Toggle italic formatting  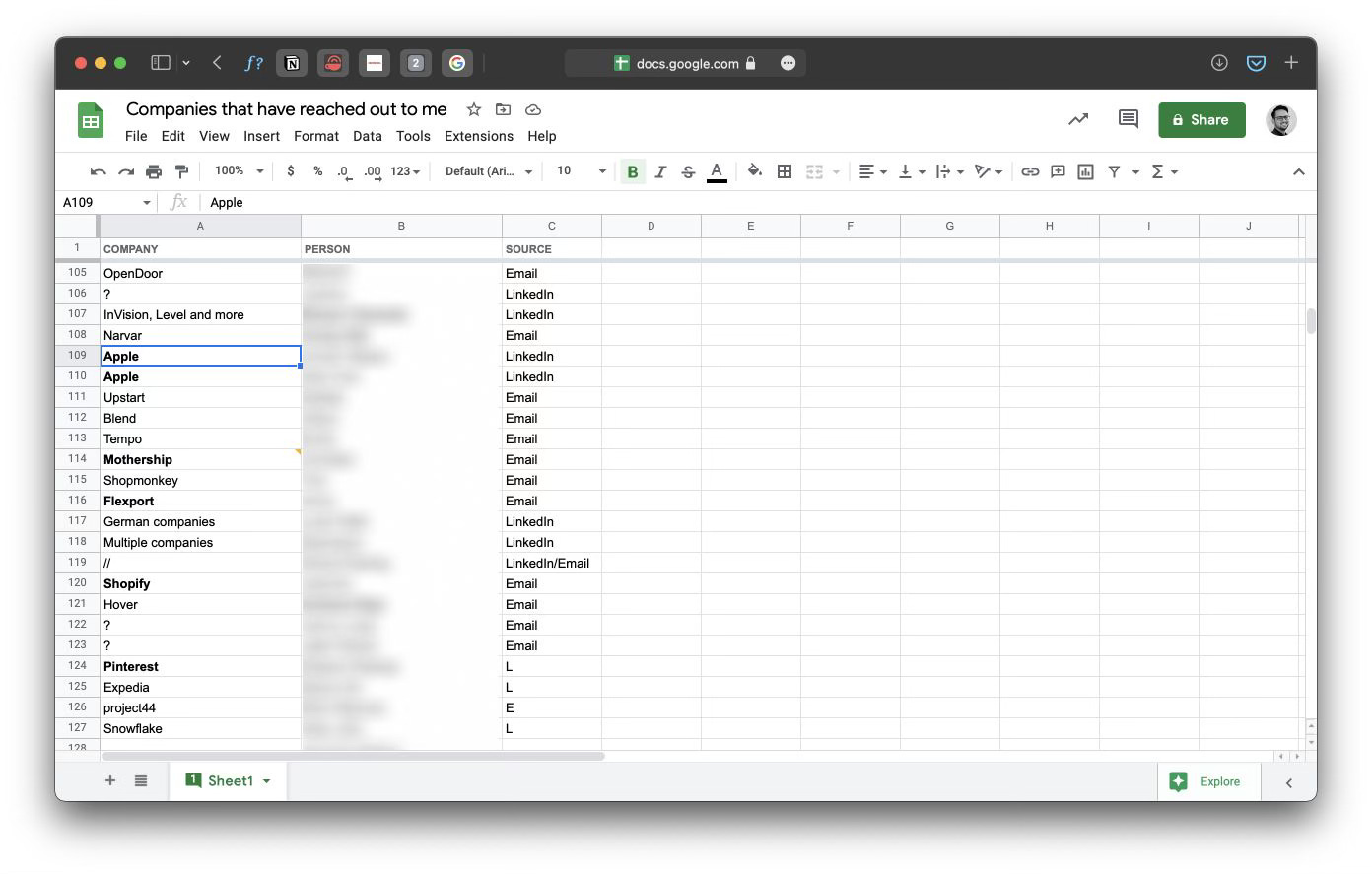click(x=660, y=171)
